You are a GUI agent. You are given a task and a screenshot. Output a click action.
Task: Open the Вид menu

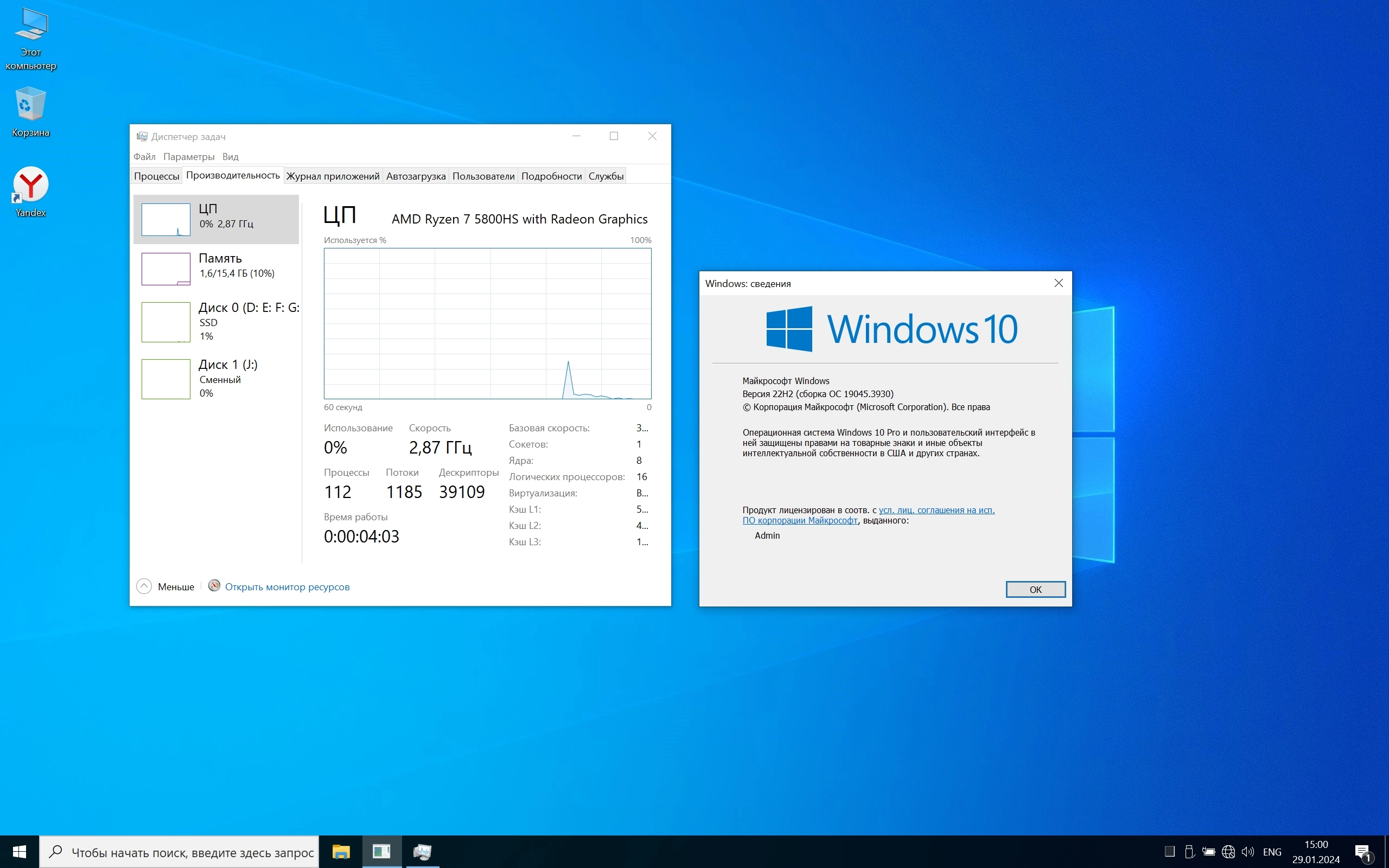click(x=230, y=157)
